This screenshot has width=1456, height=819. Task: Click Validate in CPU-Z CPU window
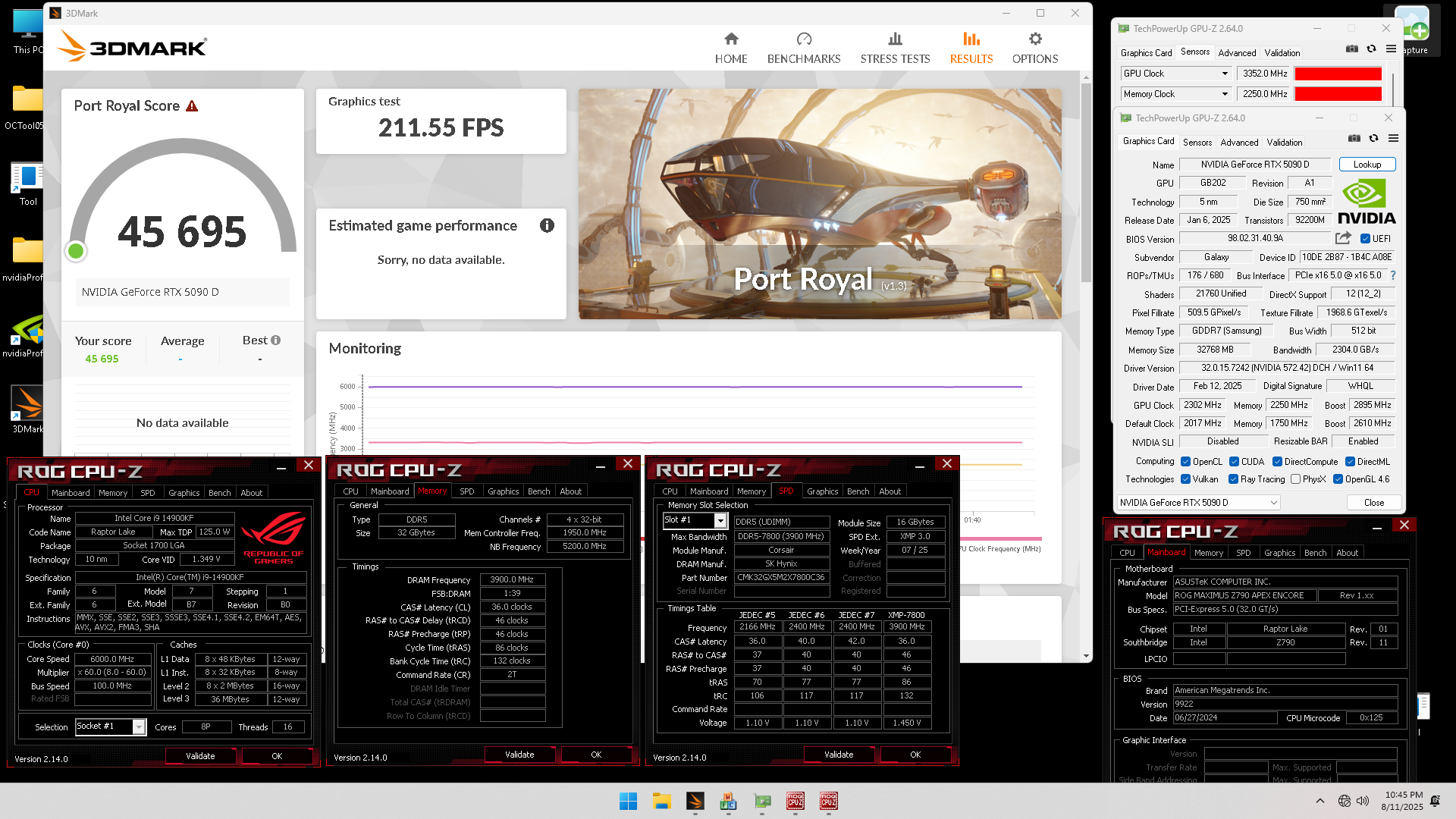point(200,756)
